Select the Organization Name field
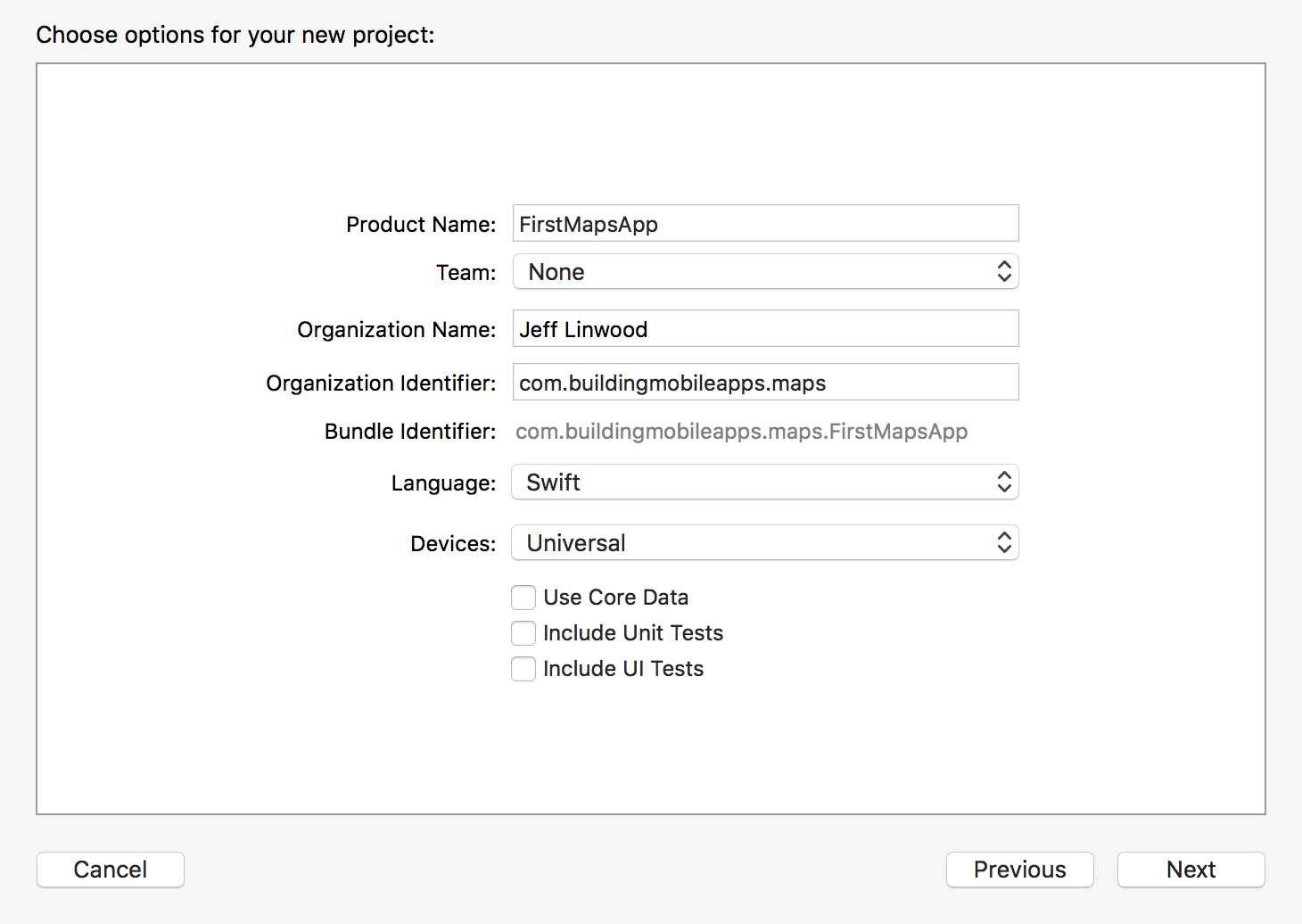The image size is (1302, 924). click(x=765, y=328)
